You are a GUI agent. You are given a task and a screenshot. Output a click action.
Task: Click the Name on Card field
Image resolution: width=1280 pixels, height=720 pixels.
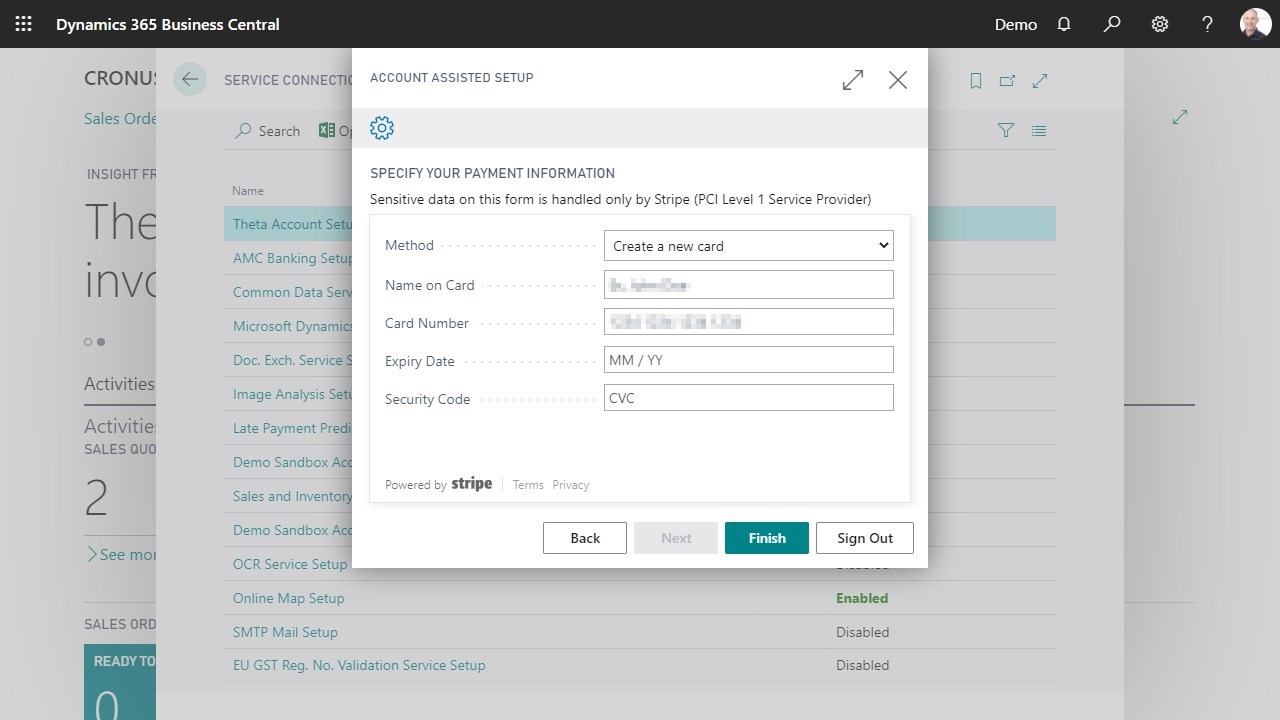pyautogui.click(x=748, y=284)
